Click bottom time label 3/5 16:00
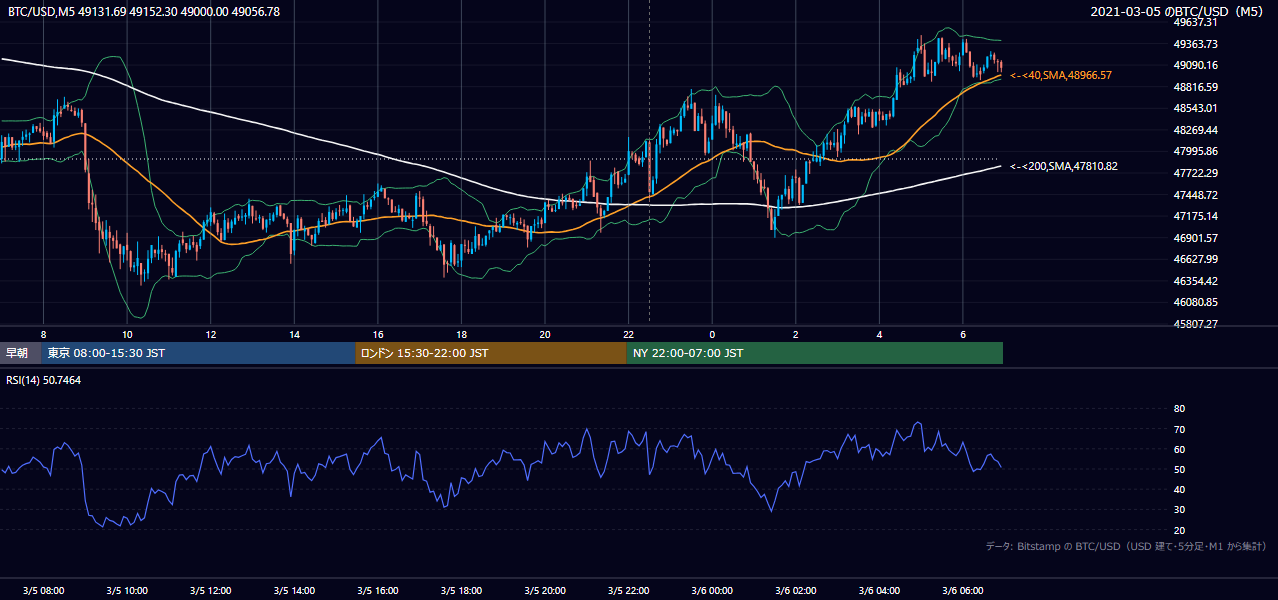The width and height of the screenshot is (1278, 600). (x=378, y=591)
